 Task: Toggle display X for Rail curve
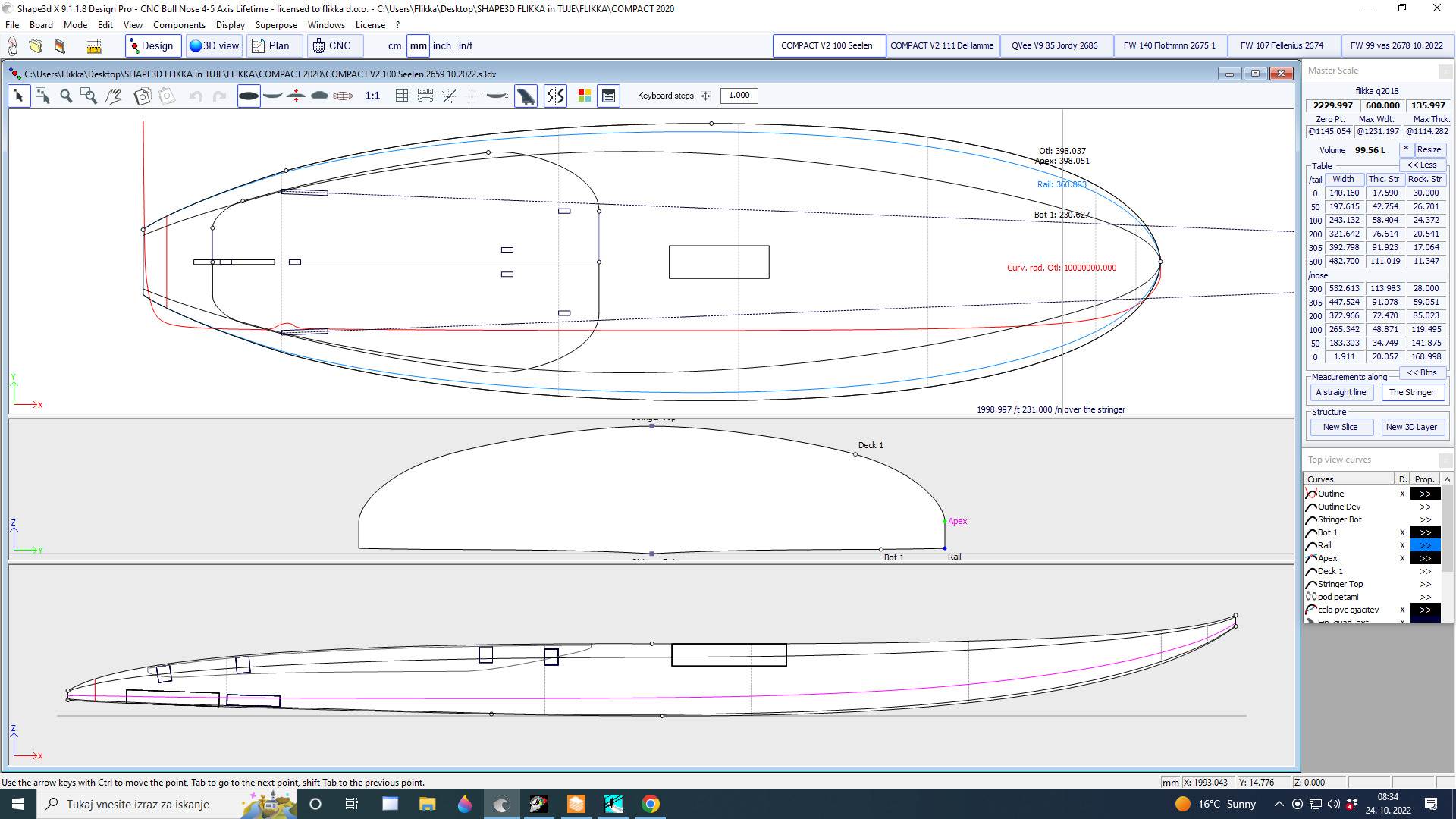pos(1402,545)
